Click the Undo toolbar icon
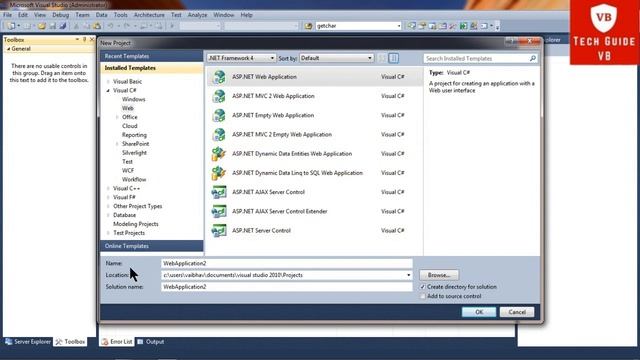Screen dimensions: 640x360 [110, 26]
